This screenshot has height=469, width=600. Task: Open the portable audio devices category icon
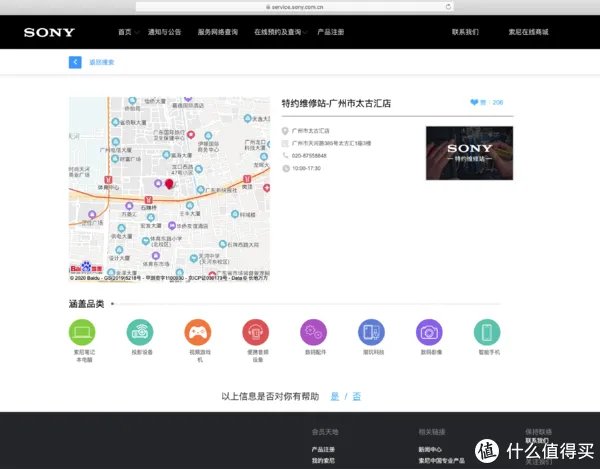pos(256,332)
